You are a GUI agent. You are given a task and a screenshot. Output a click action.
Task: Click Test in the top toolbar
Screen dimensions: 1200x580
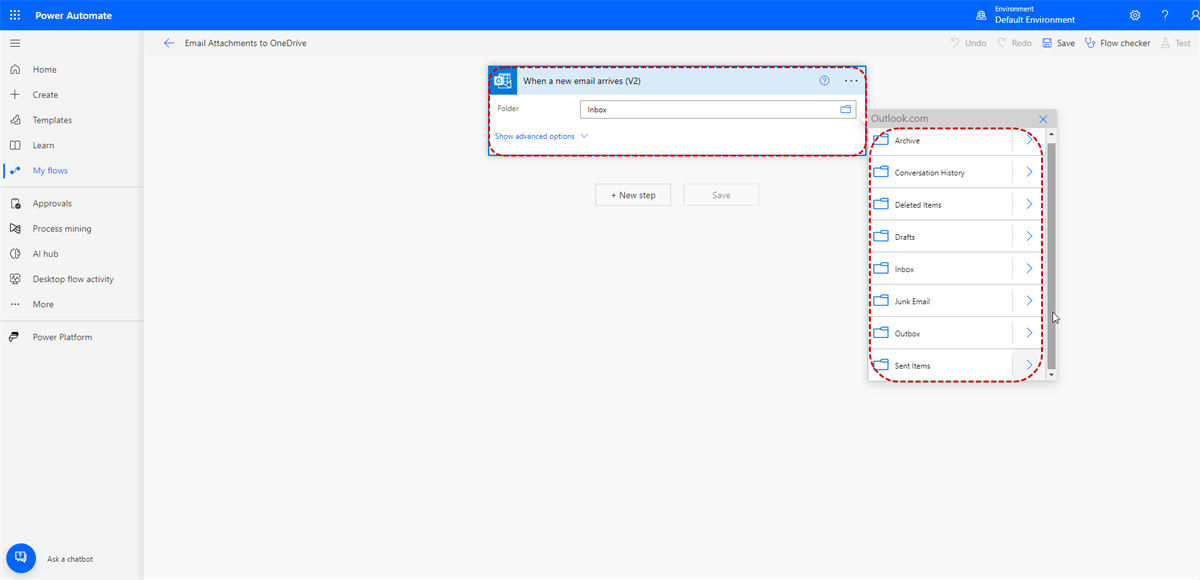click(x=1176, y=43)
